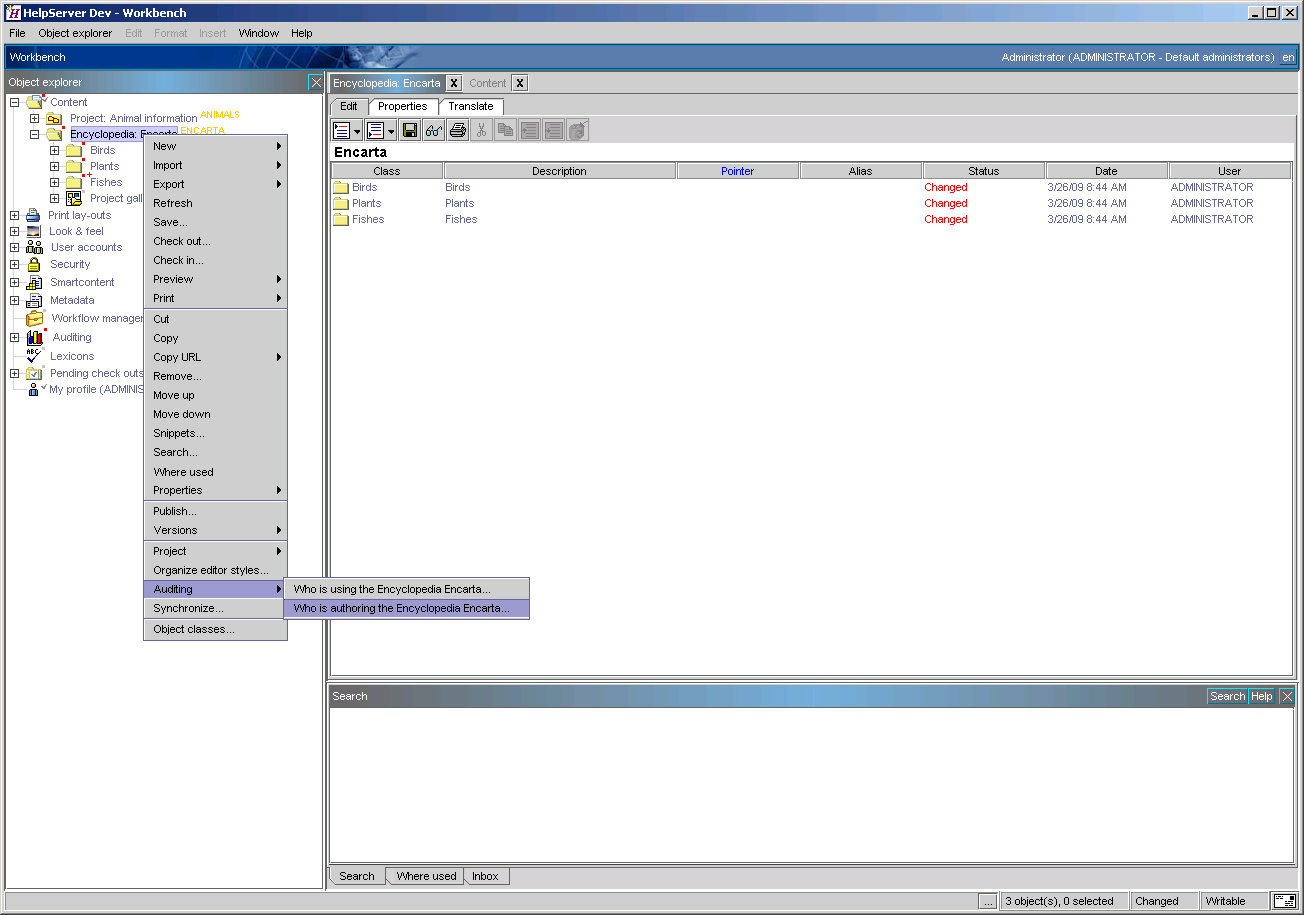Click the save floppy disk toolbar icon

point(410,130)
